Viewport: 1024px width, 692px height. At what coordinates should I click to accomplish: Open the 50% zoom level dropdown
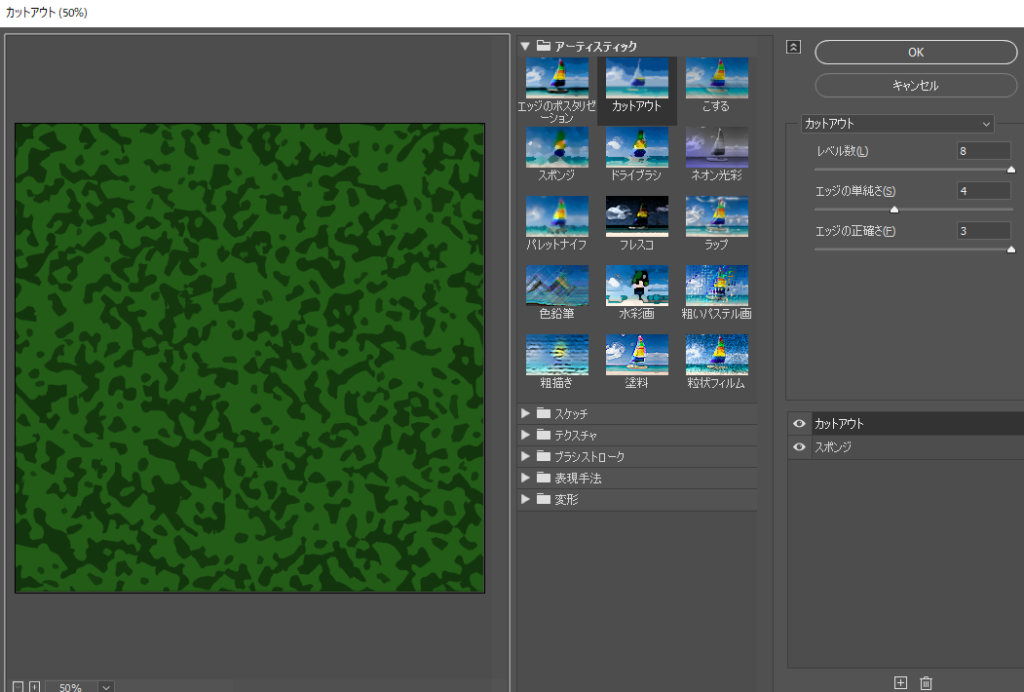[x=105, y=687]
